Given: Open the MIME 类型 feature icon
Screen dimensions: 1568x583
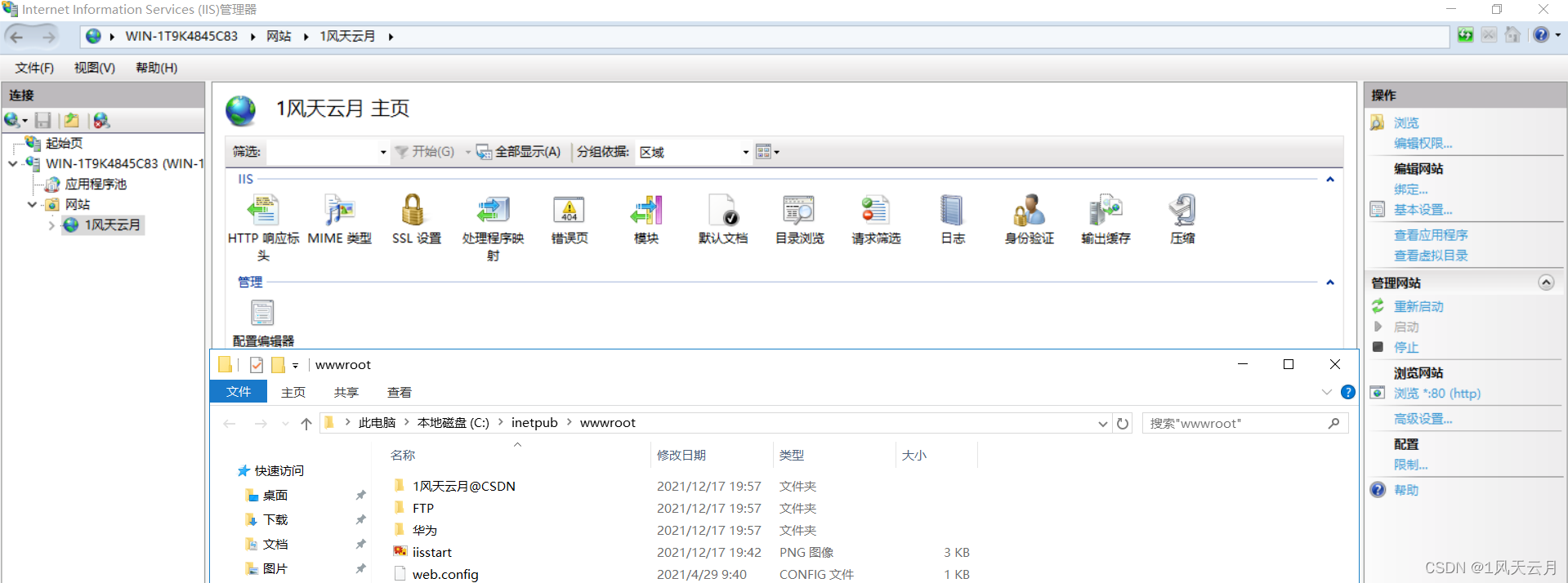Looking at the screenshot, I should 339,211.
